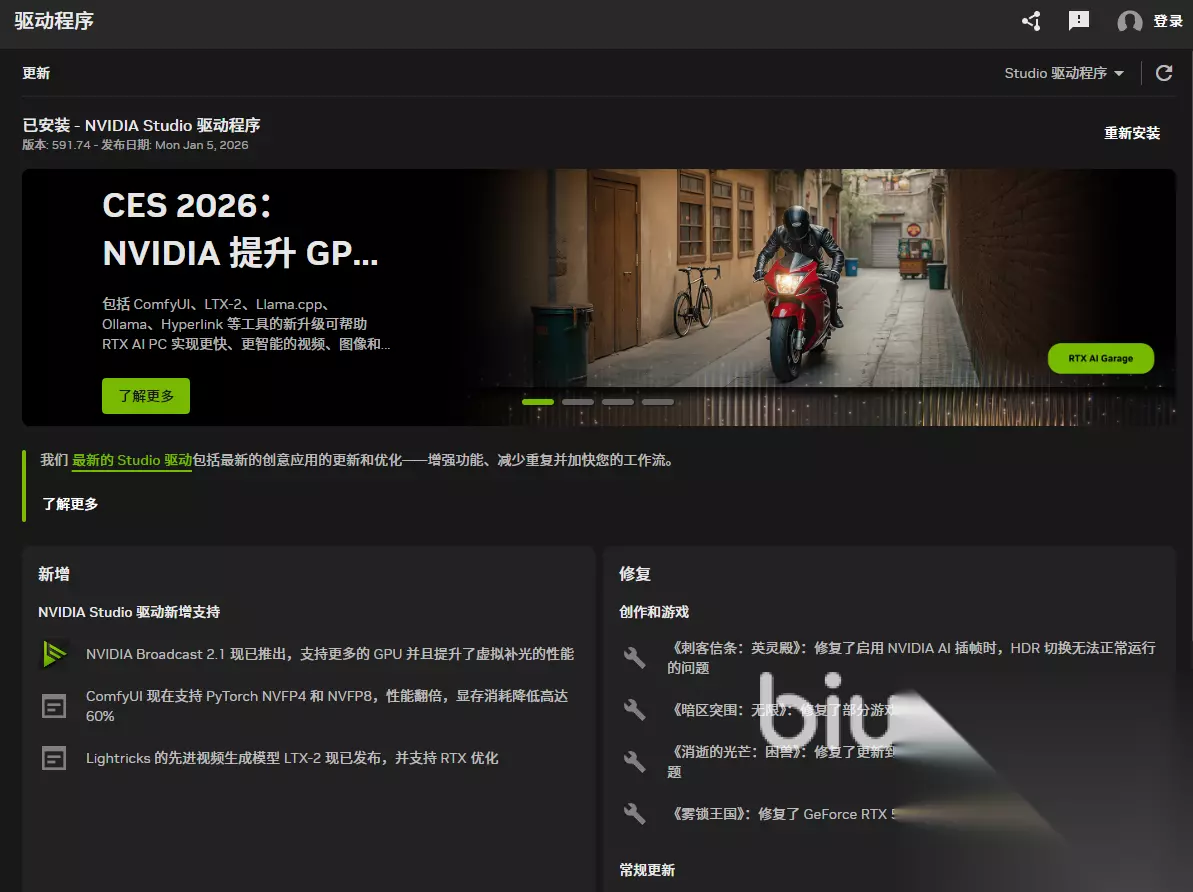1193x892 pixels.
Task: Click the 修复 panel heading
Action: tap(635, 574)
